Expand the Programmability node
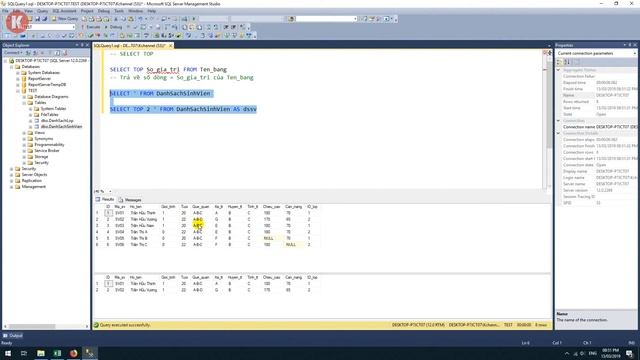The height and width of the screenshot is (360, 640). [24, 144]
